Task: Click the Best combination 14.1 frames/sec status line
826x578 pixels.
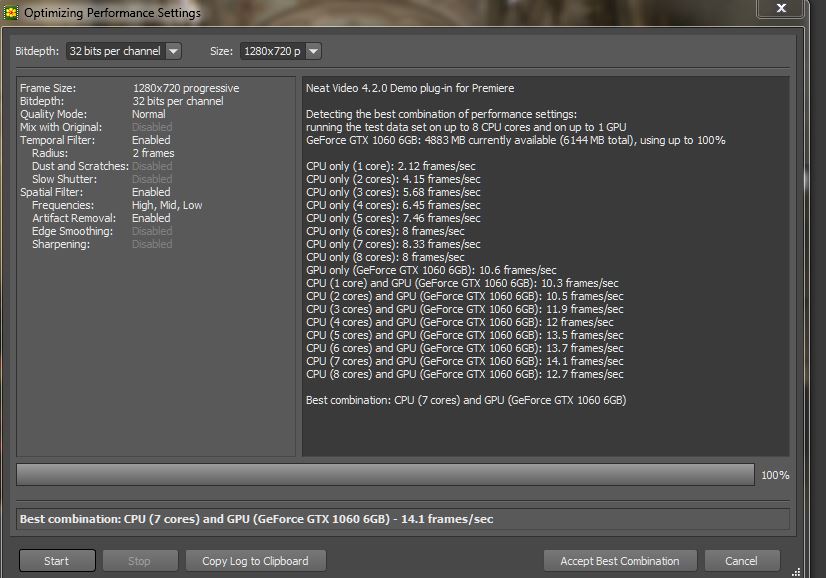Action: 402,519
